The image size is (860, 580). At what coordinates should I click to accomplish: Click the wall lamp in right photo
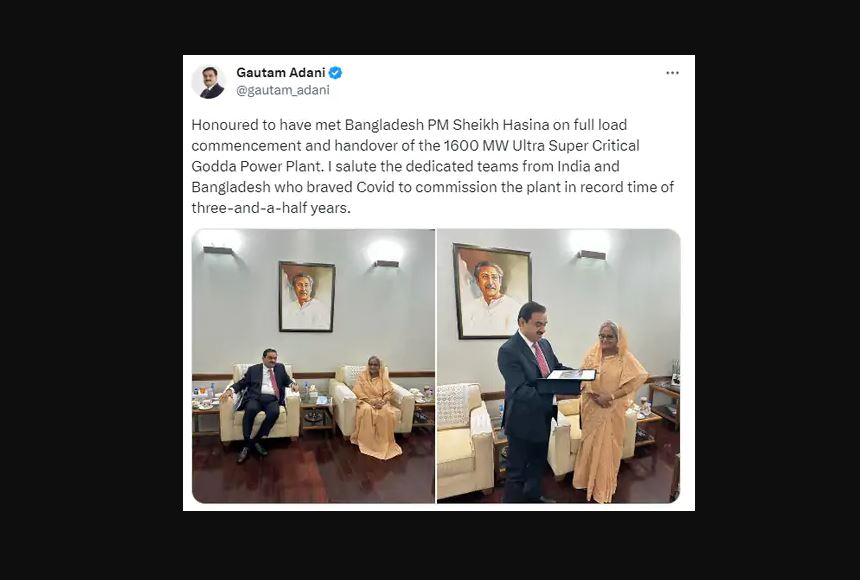(x=591, y=255)
